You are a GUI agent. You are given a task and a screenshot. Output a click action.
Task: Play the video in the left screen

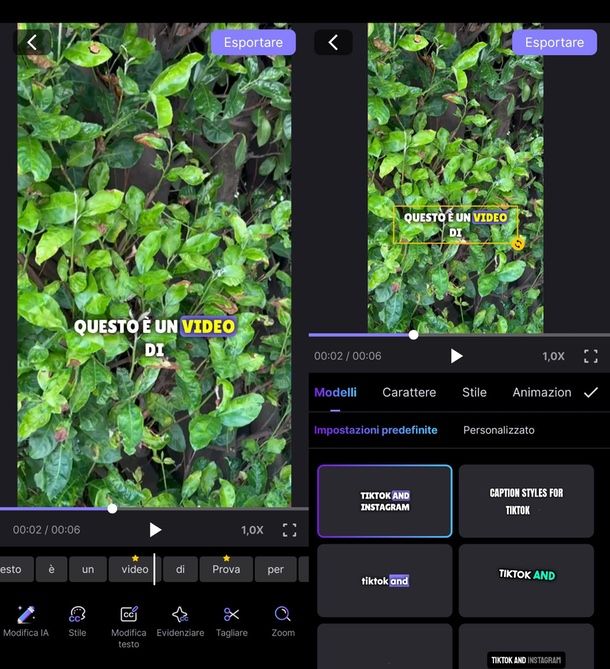point(155,530)
